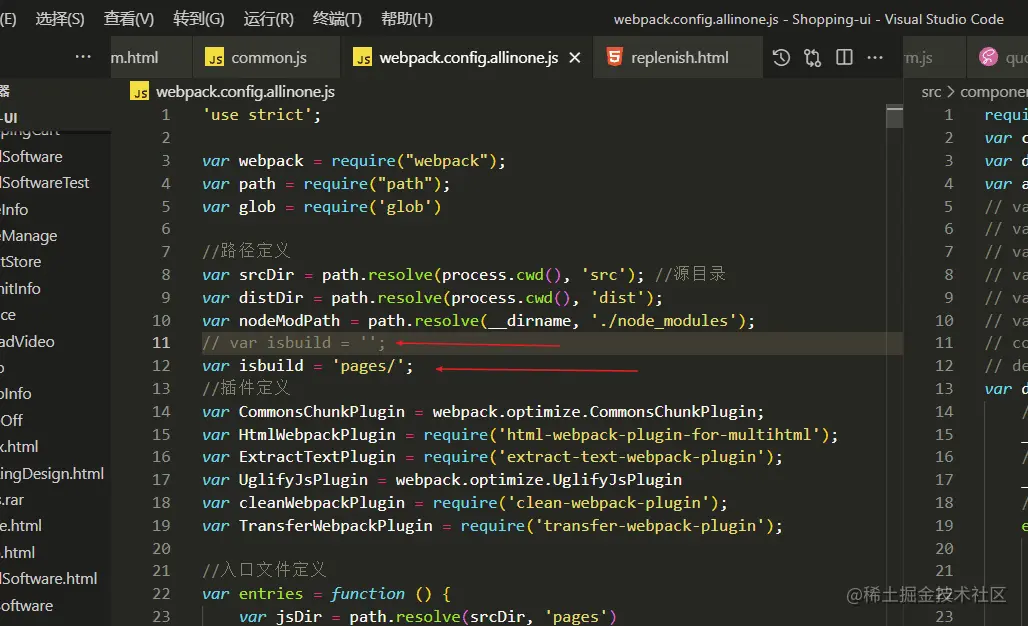The height and width of the screenshot is (626, 1028).
Task: Click the glob variable on line 5
Action: 257,206
